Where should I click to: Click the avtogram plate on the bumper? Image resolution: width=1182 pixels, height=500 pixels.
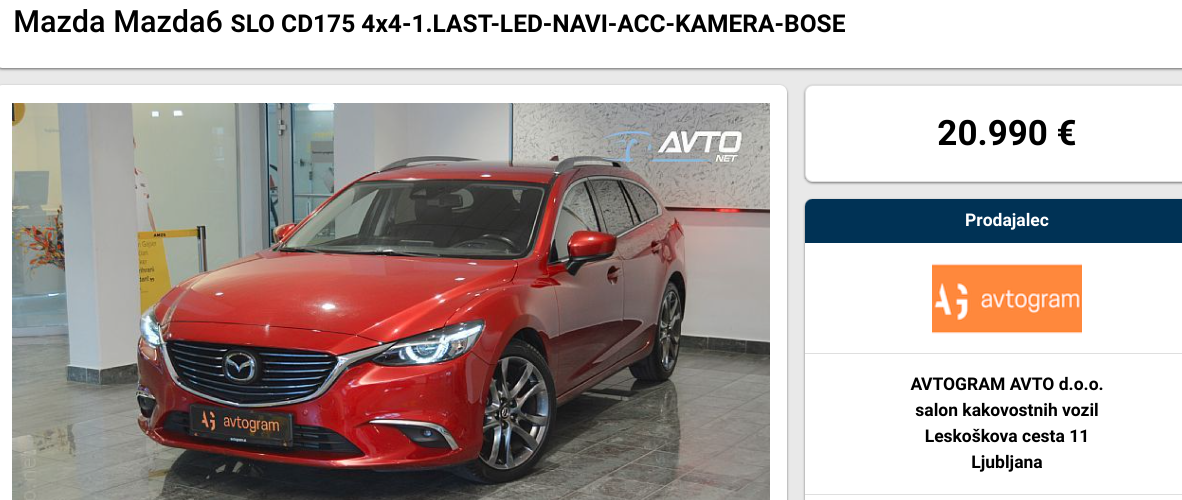tap(240, 425)
